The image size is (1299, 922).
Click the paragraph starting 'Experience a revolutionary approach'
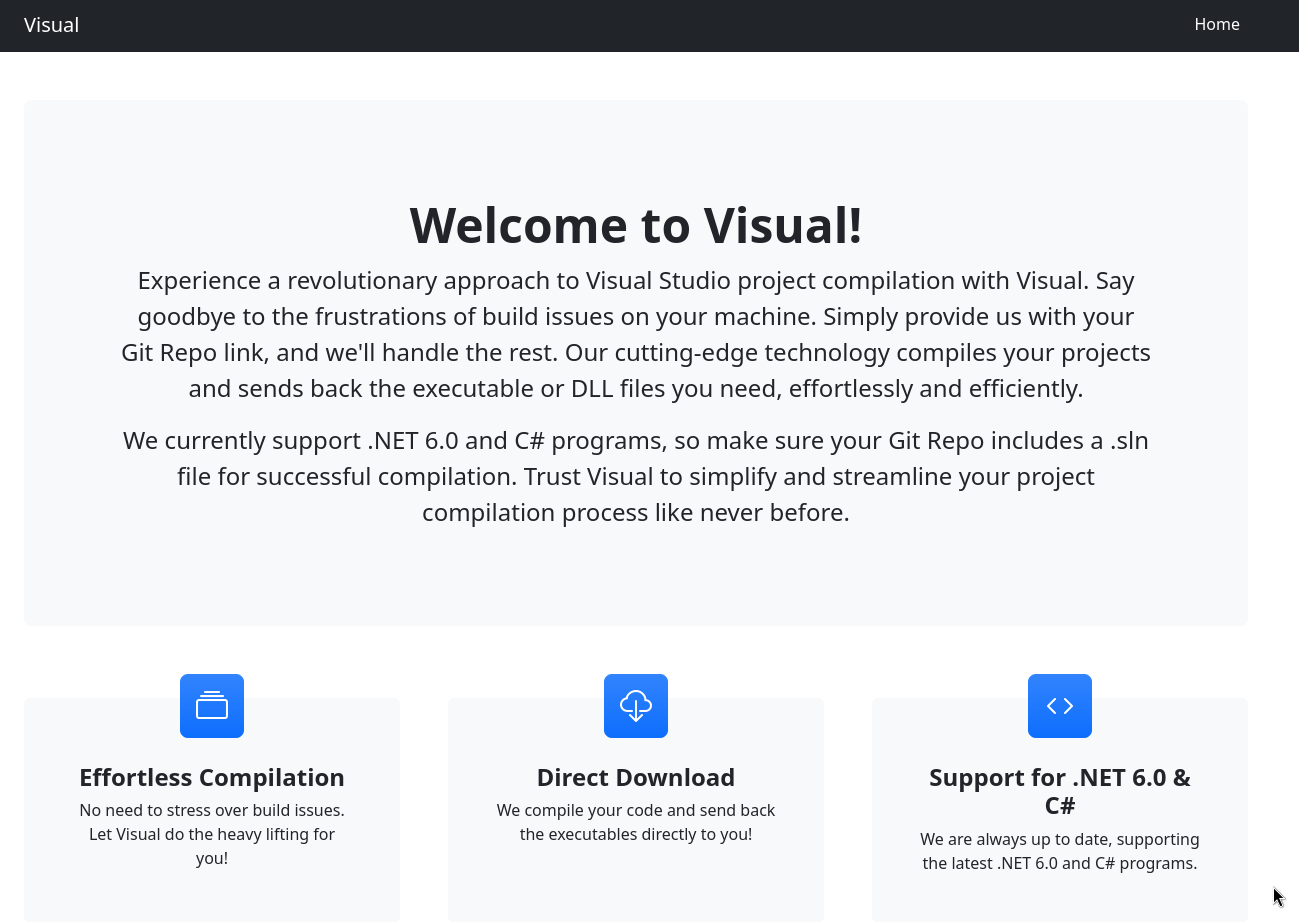(x=636, y=334)
